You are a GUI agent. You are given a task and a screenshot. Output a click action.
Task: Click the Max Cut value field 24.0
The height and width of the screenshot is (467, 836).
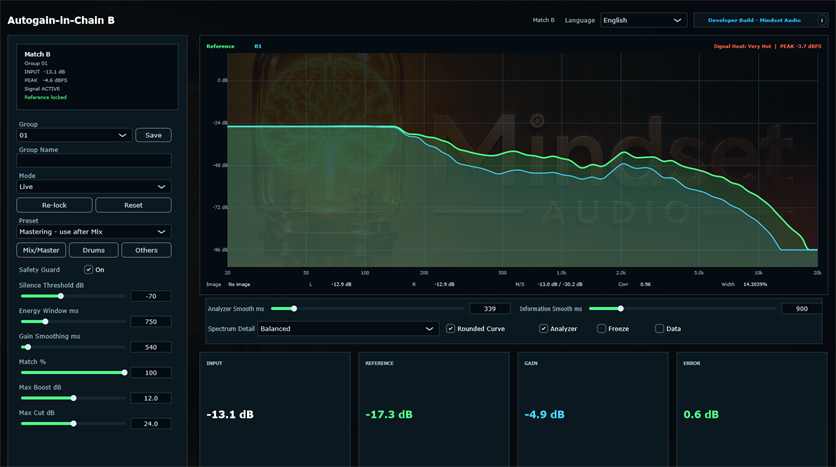pos(151,424)
